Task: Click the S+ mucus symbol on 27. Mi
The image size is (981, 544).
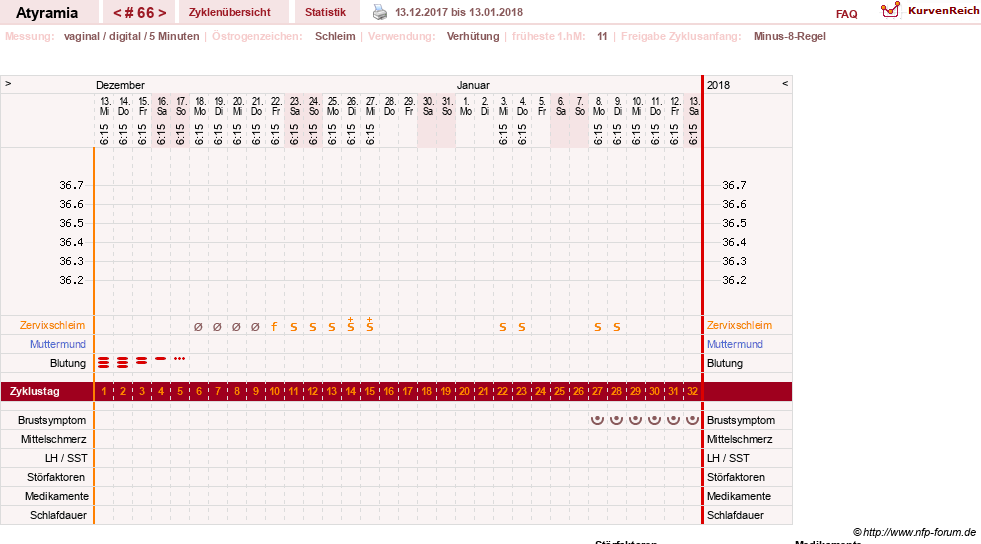Action: point(370,325)
